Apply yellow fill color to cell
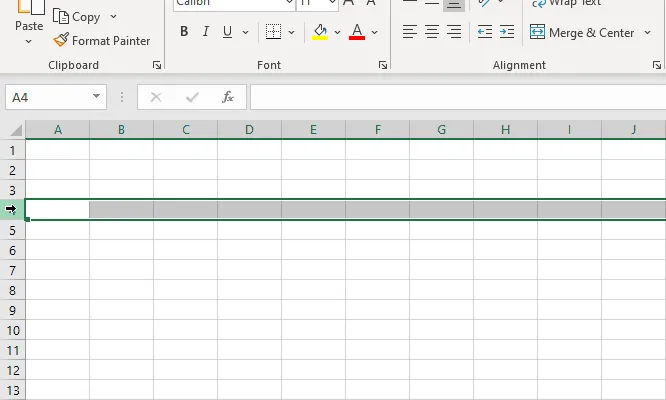The width and height of the screenshot is (666, 400). click(320, 31)
